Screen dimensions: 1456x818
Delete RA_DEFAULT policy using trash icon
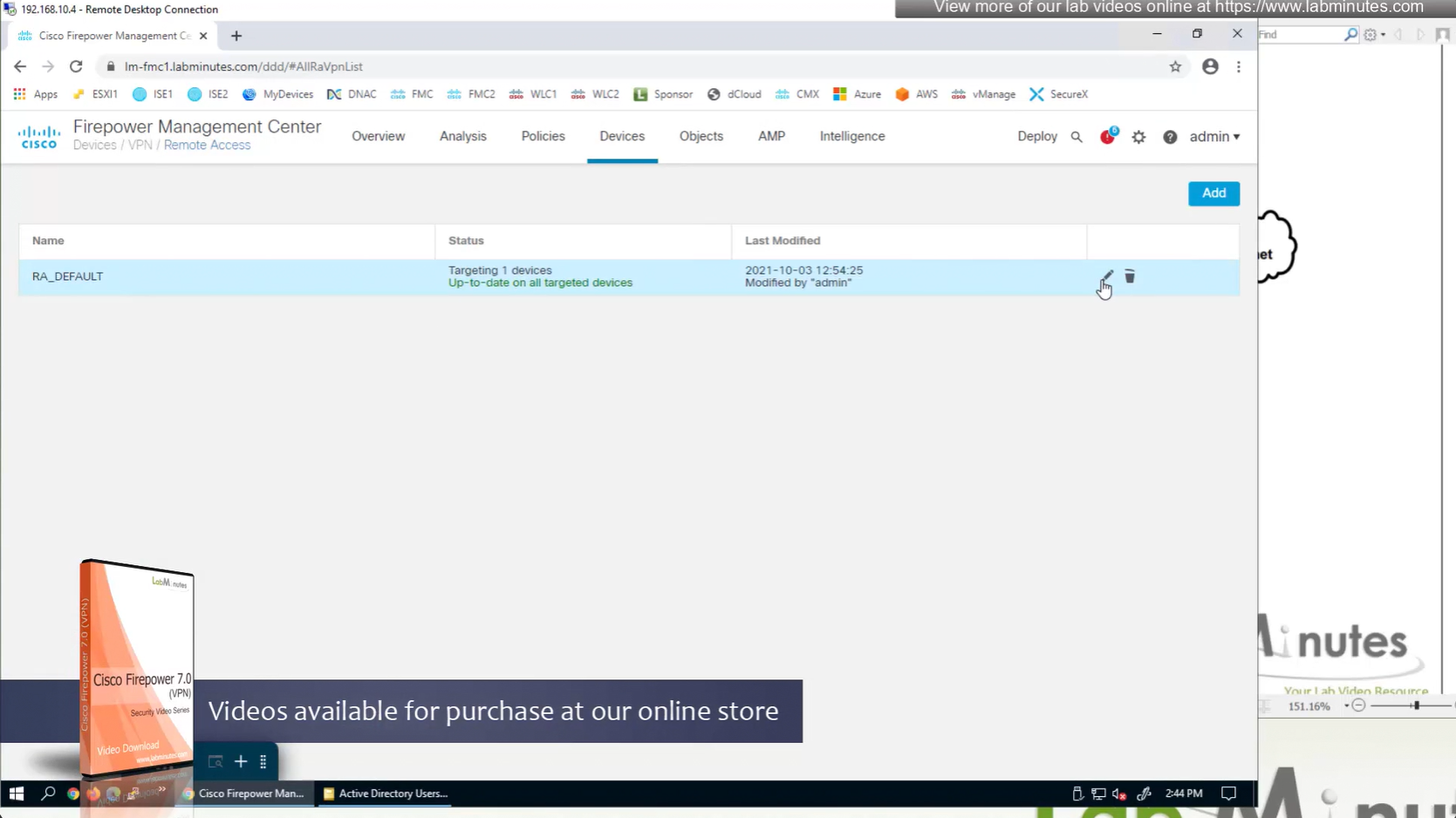pyautogui.click(x=1130, y=276)
